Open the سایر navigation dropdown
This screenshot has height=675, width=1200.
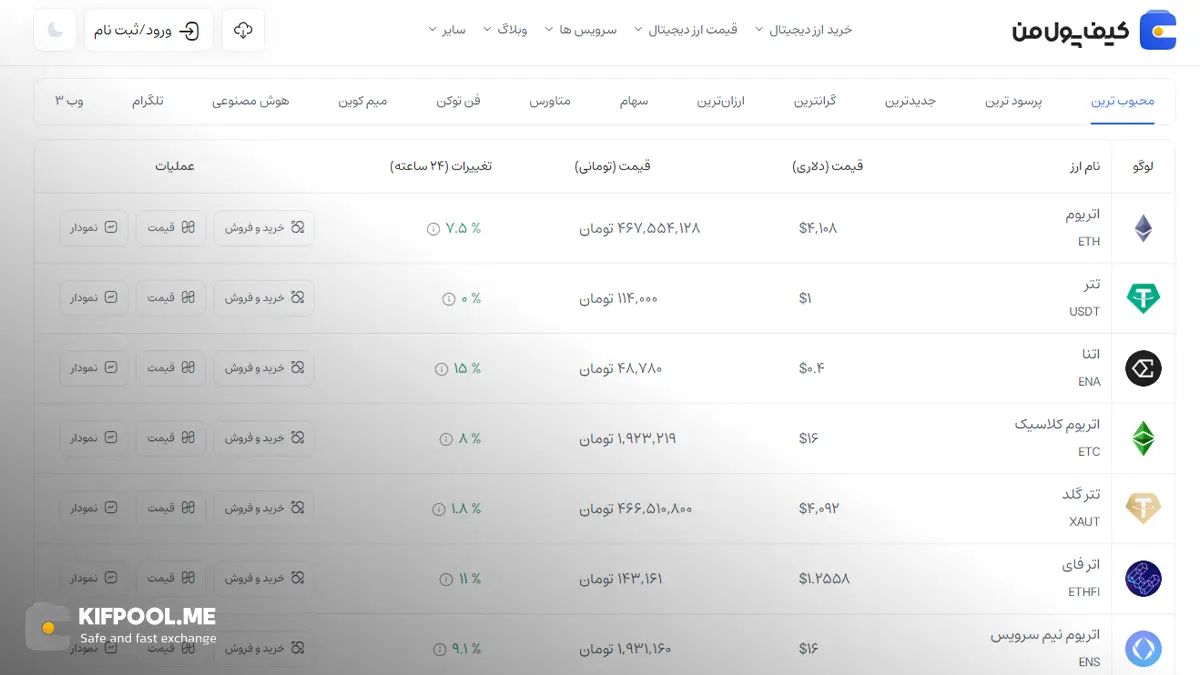click(447, 29)
